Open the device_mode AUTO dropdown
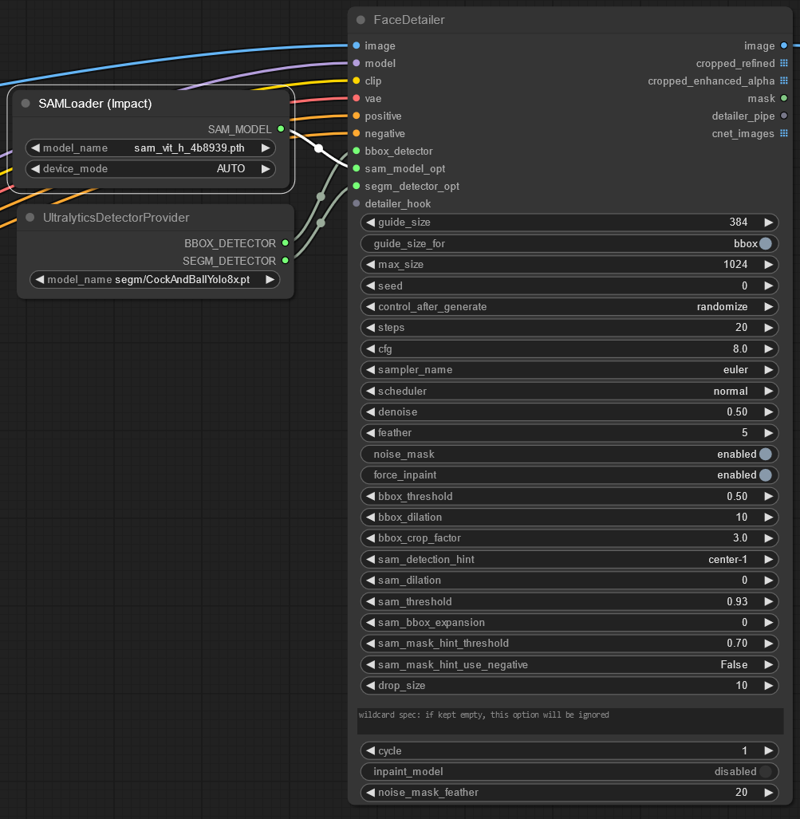 150,169
